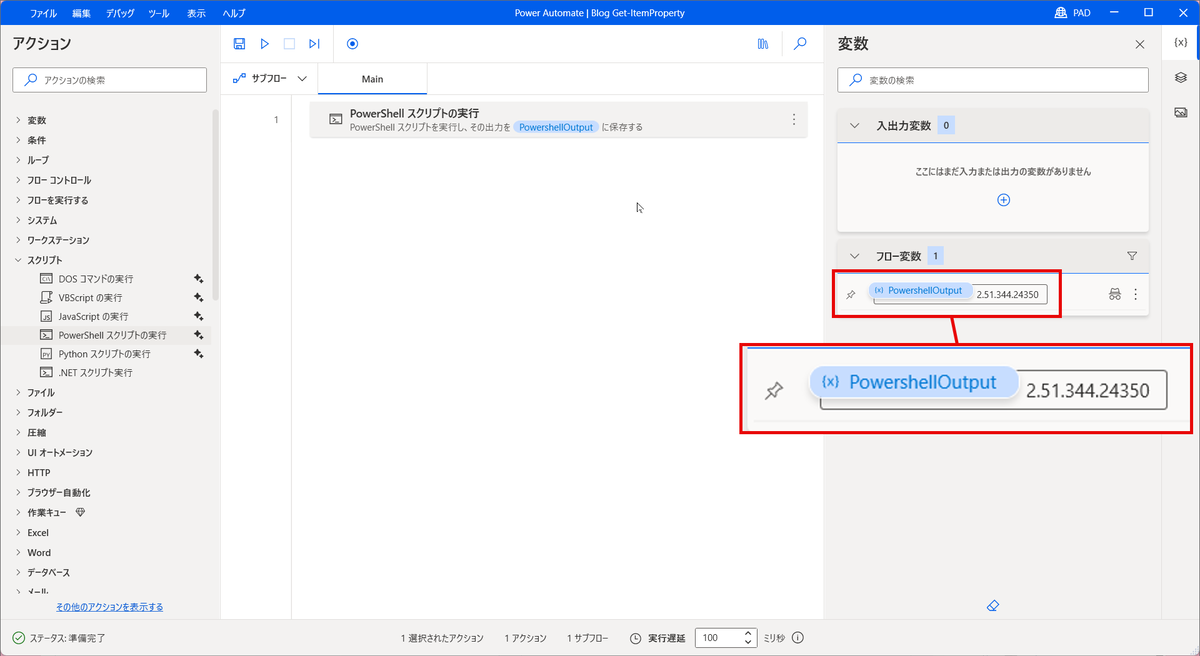
Task: Clear flow variable values with eraser icon
Action: coord(993,605)
